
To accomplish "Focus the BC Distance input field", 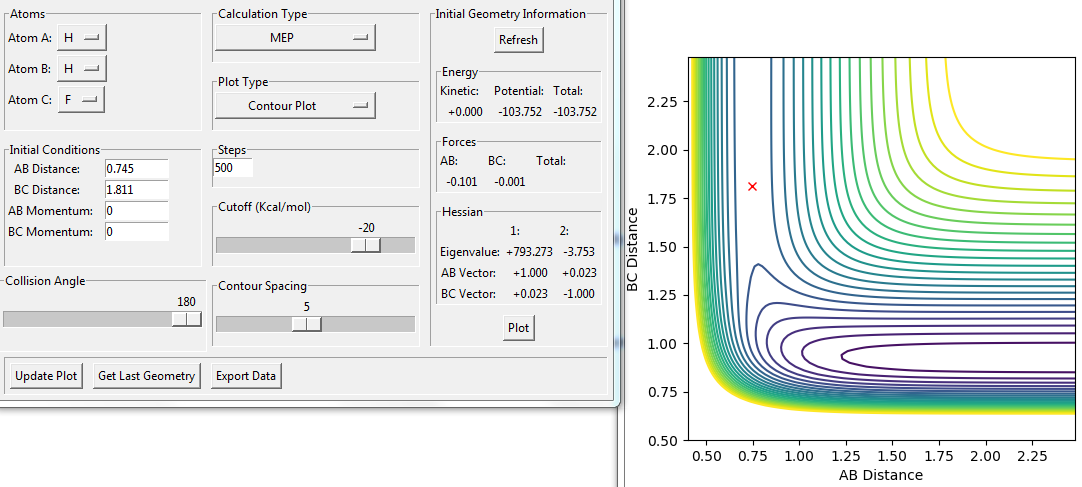I will click(x=136, y=189).
